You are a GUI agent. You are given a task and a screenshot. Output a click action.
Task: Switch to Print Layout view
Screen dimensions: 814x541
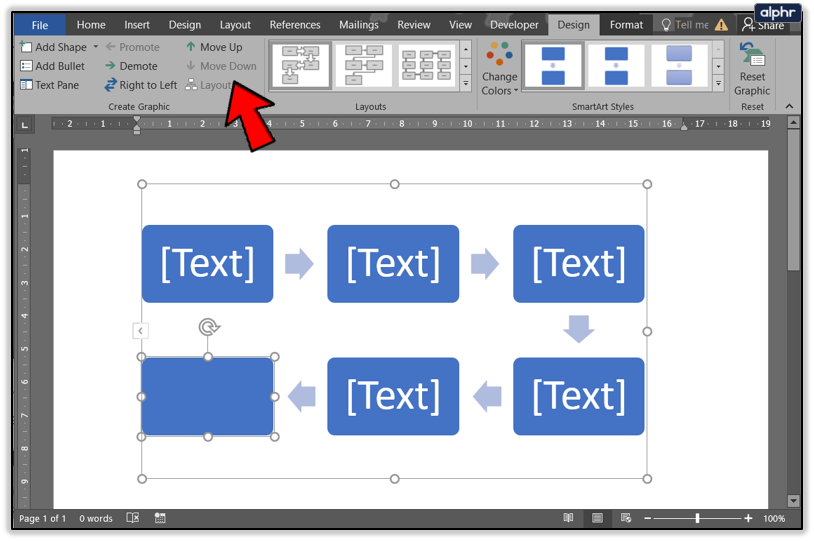coord(598,518)
